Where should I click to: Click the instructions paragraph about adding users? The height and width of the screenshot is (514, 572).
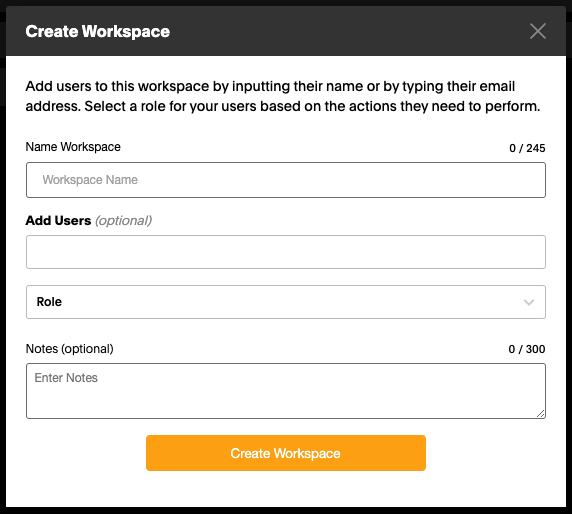coord(283,96)
